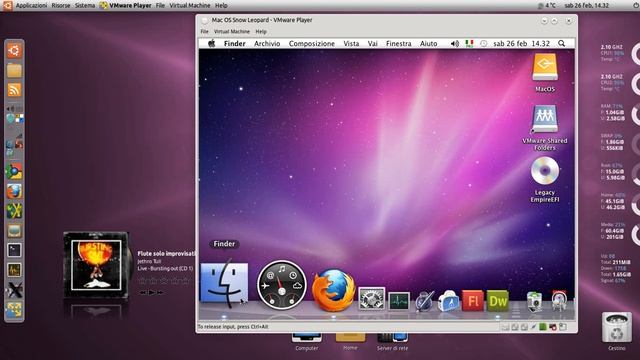Open File menu in VMware Player window
640x360 pixels.
pyautogui.click(x=204, y=31)
